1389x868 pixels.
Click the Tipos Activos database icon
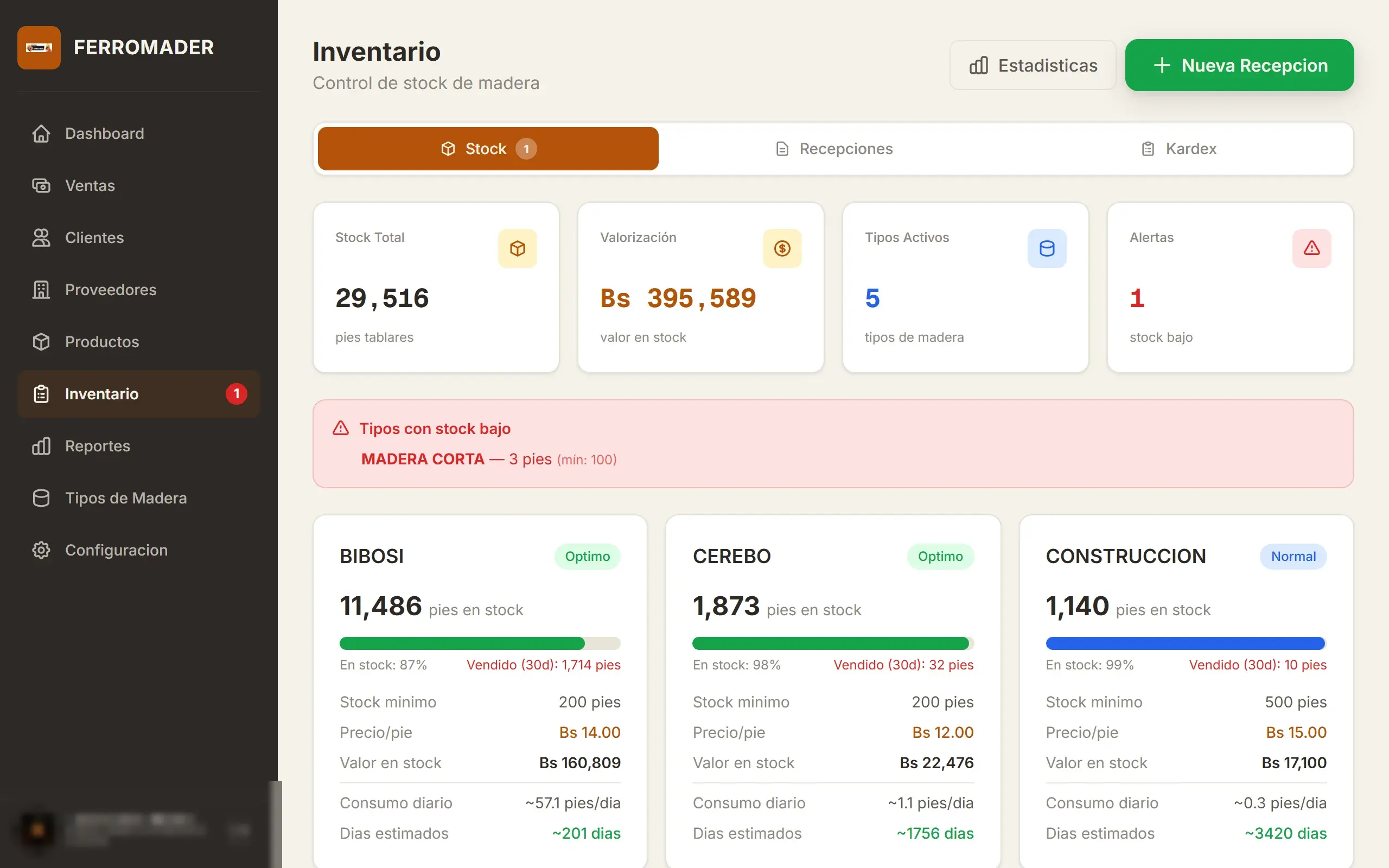1047,248
